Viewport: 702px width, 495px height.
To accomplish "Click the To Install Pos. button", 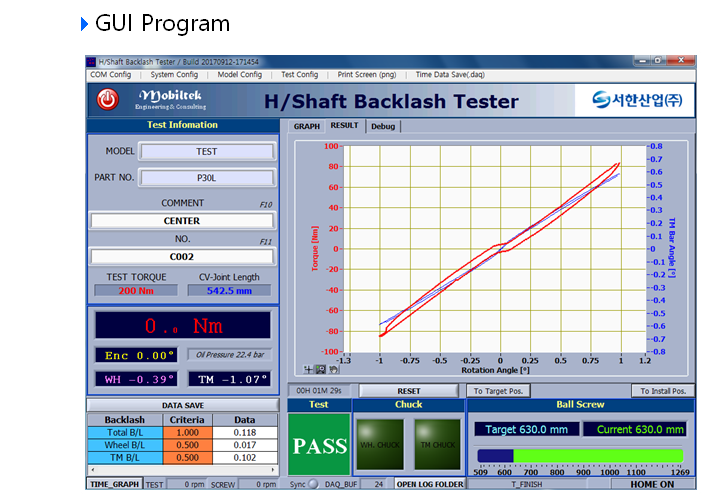I will (663, 391).
